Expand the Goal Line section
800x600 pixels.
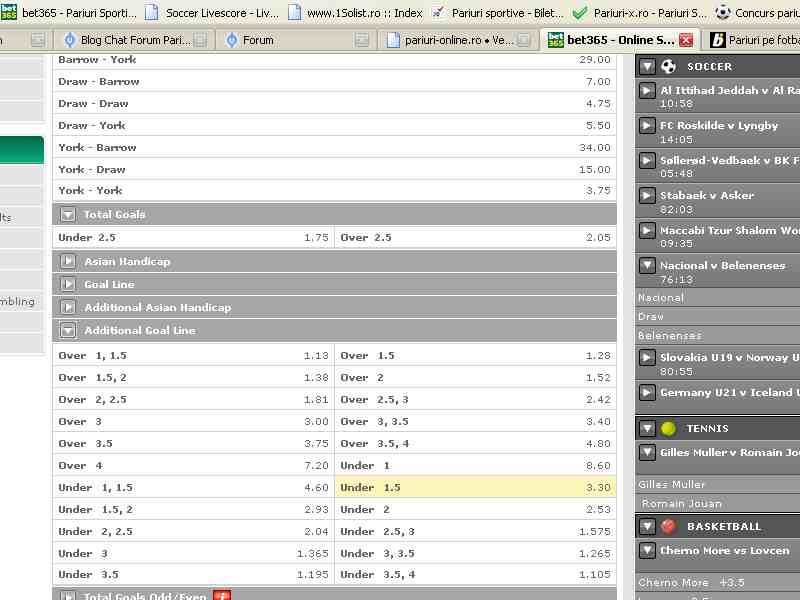tap(68, 284)
